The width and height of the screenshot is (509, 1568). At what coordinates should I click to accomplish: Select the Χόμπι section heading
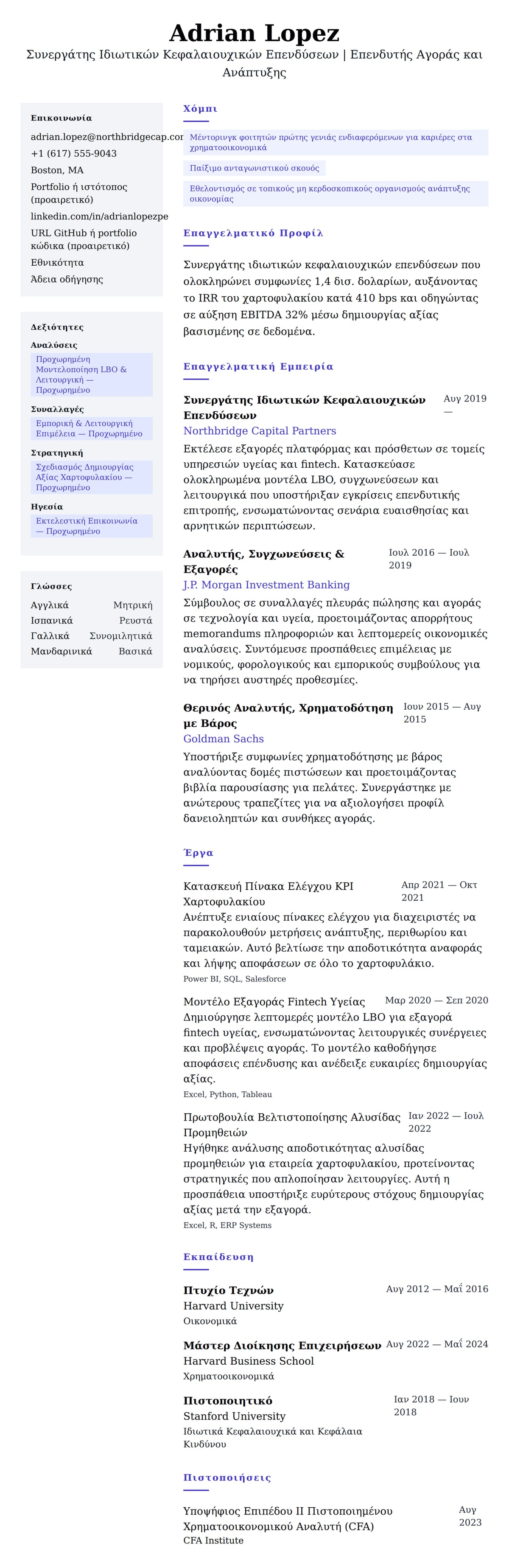(x=200, y=108)
